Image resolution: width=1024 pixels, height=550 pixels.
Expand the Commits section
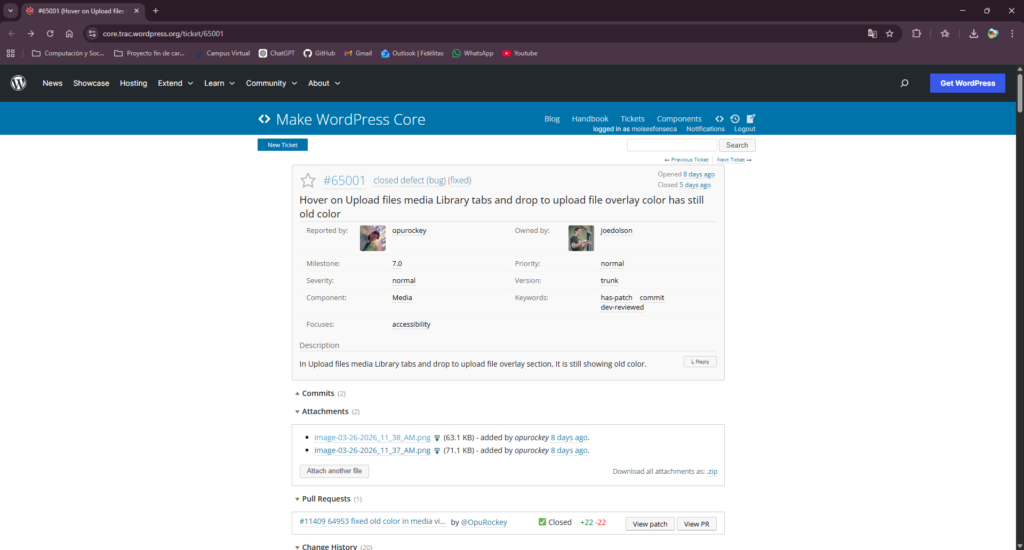(320, 393)
